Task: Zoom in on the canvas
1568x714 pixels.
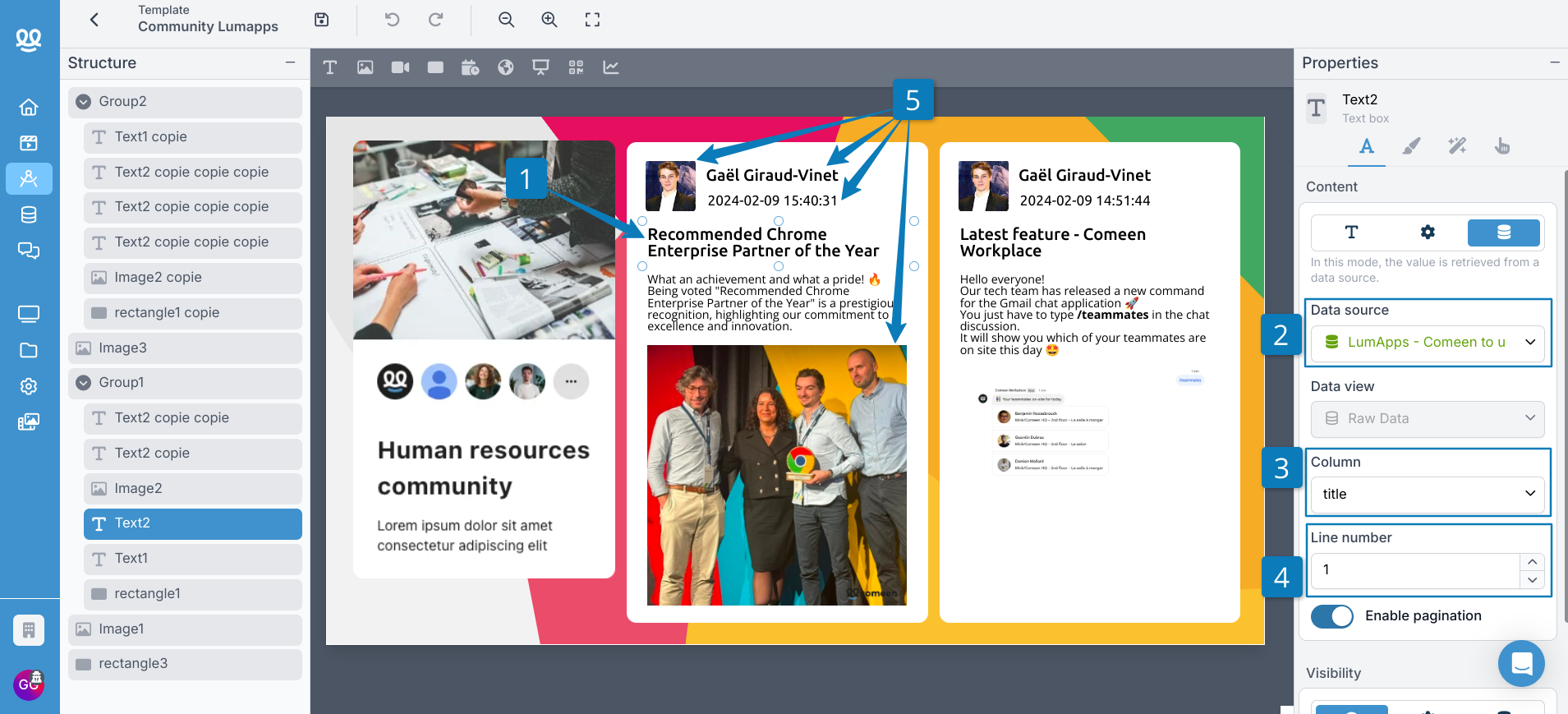Action: click(x=549, y=20)
